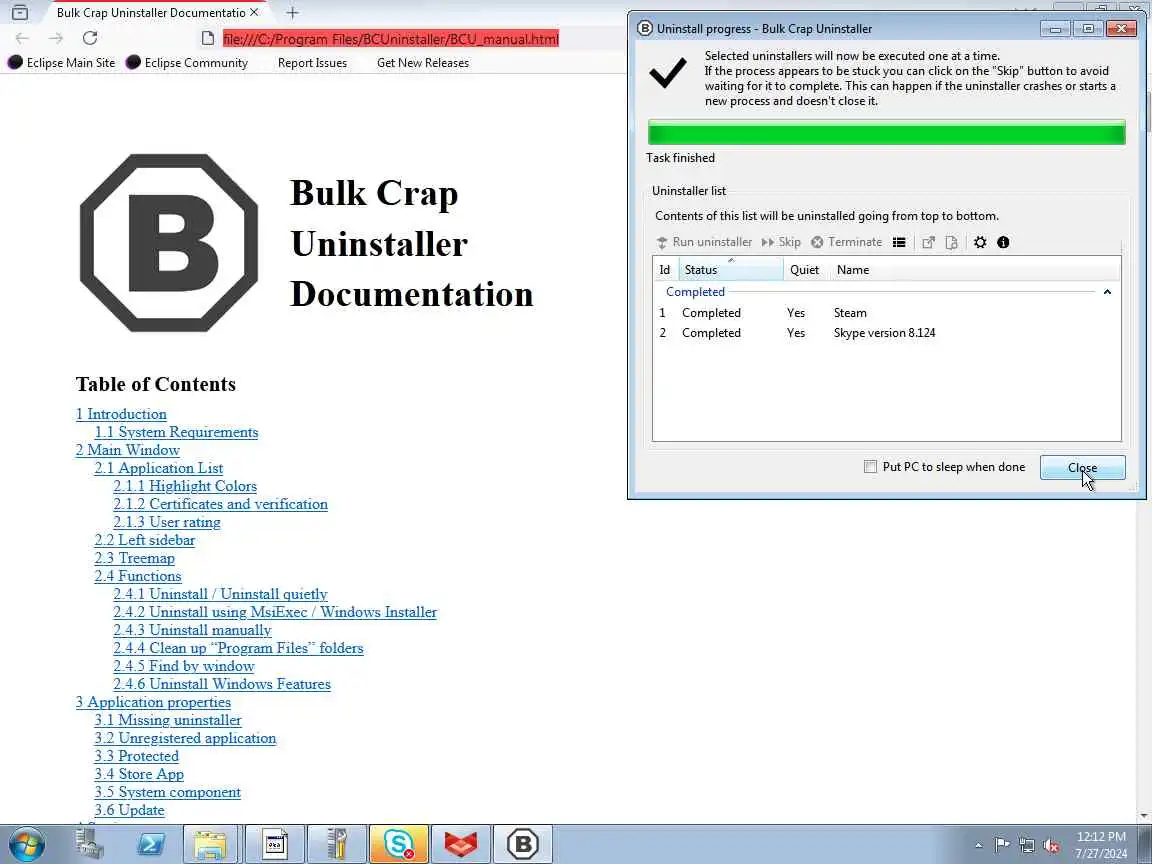The width and height of the screenshot is (1152, 864).
Task: Sort list by the Quiet column header
Action: (x=804, y=270)
